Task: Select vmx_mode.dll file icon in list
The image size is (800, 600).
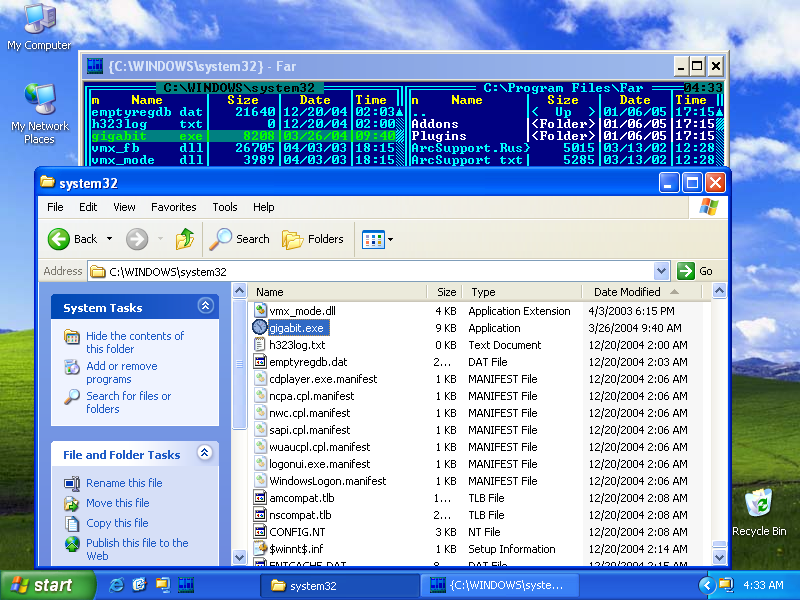Action: coord(260,310)
